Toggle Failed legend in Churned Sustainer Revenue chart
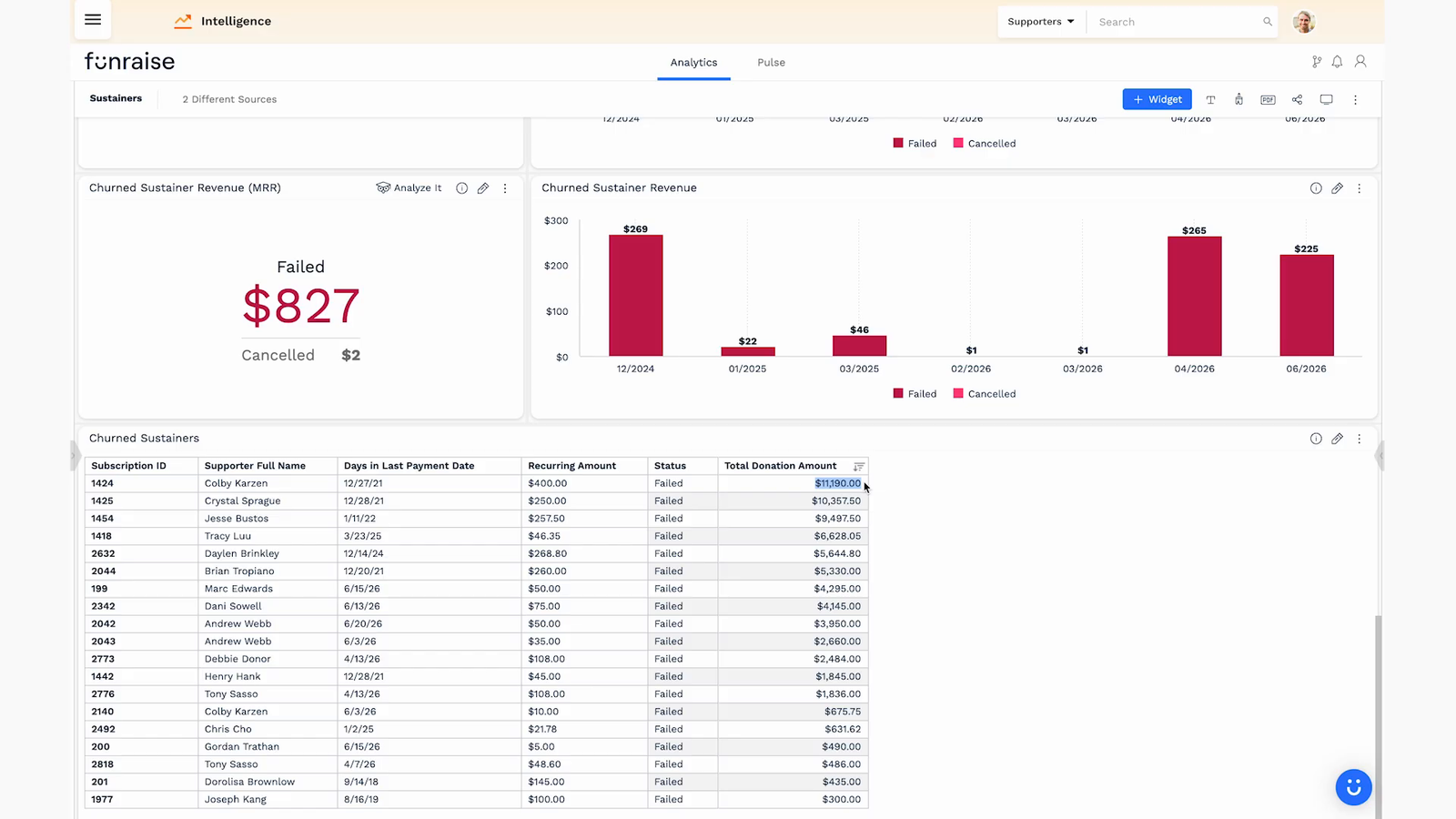 pyautogui.click(x=915, y=394)
